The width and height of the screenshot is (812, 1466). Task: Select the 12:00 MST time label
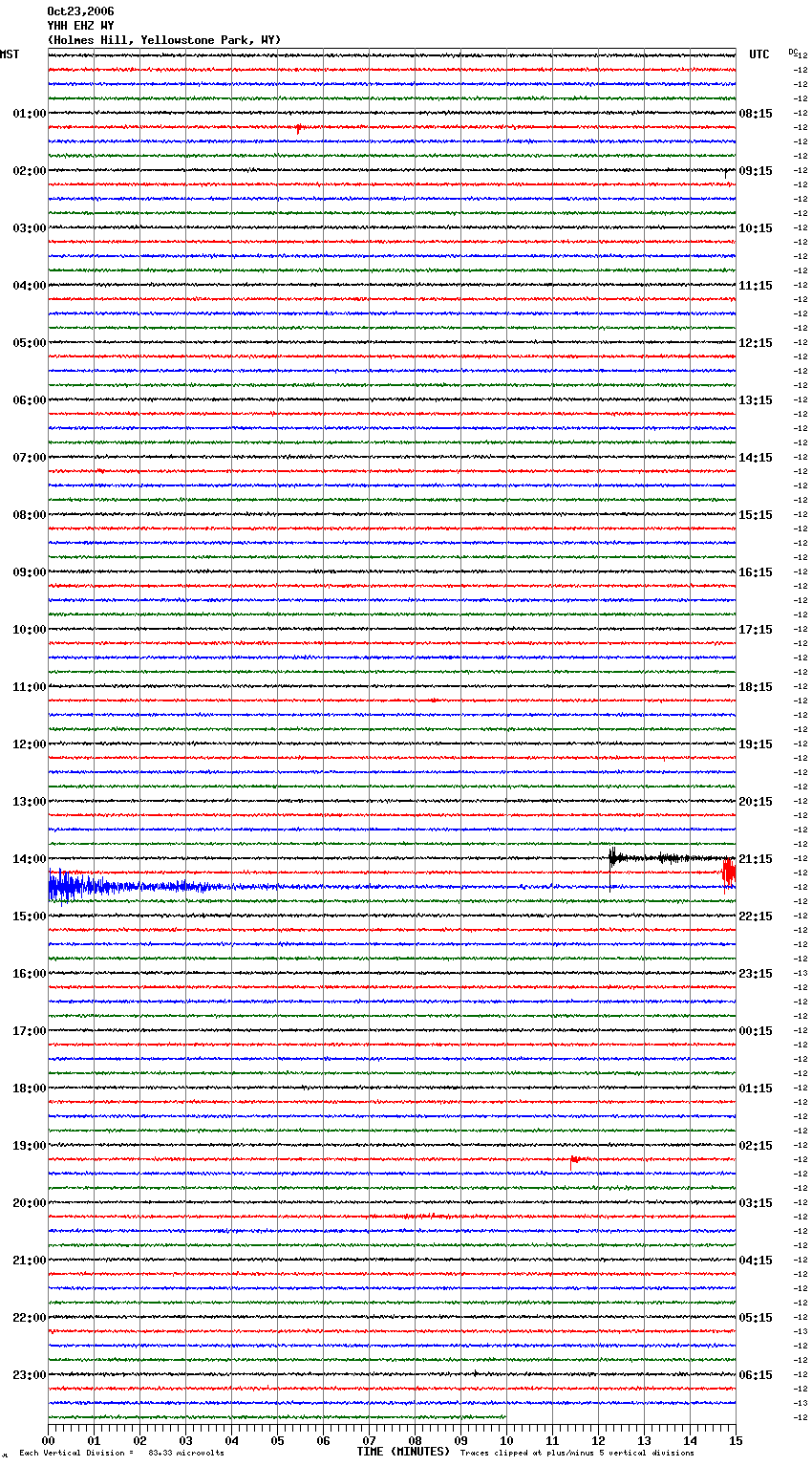(30, 744)
